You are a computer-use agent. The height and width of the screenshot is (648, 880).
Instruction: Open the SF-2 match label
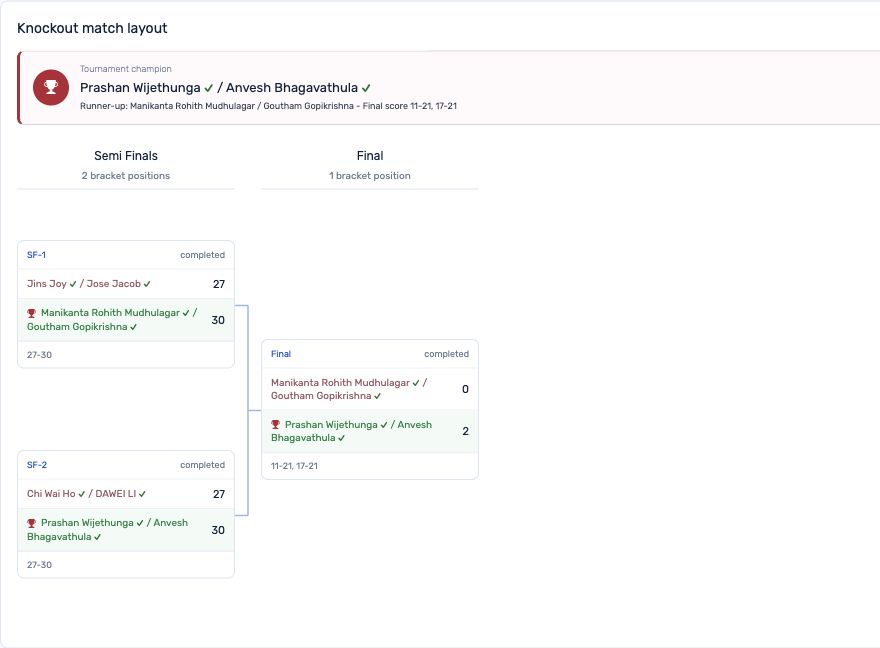(x=37, y=465)
